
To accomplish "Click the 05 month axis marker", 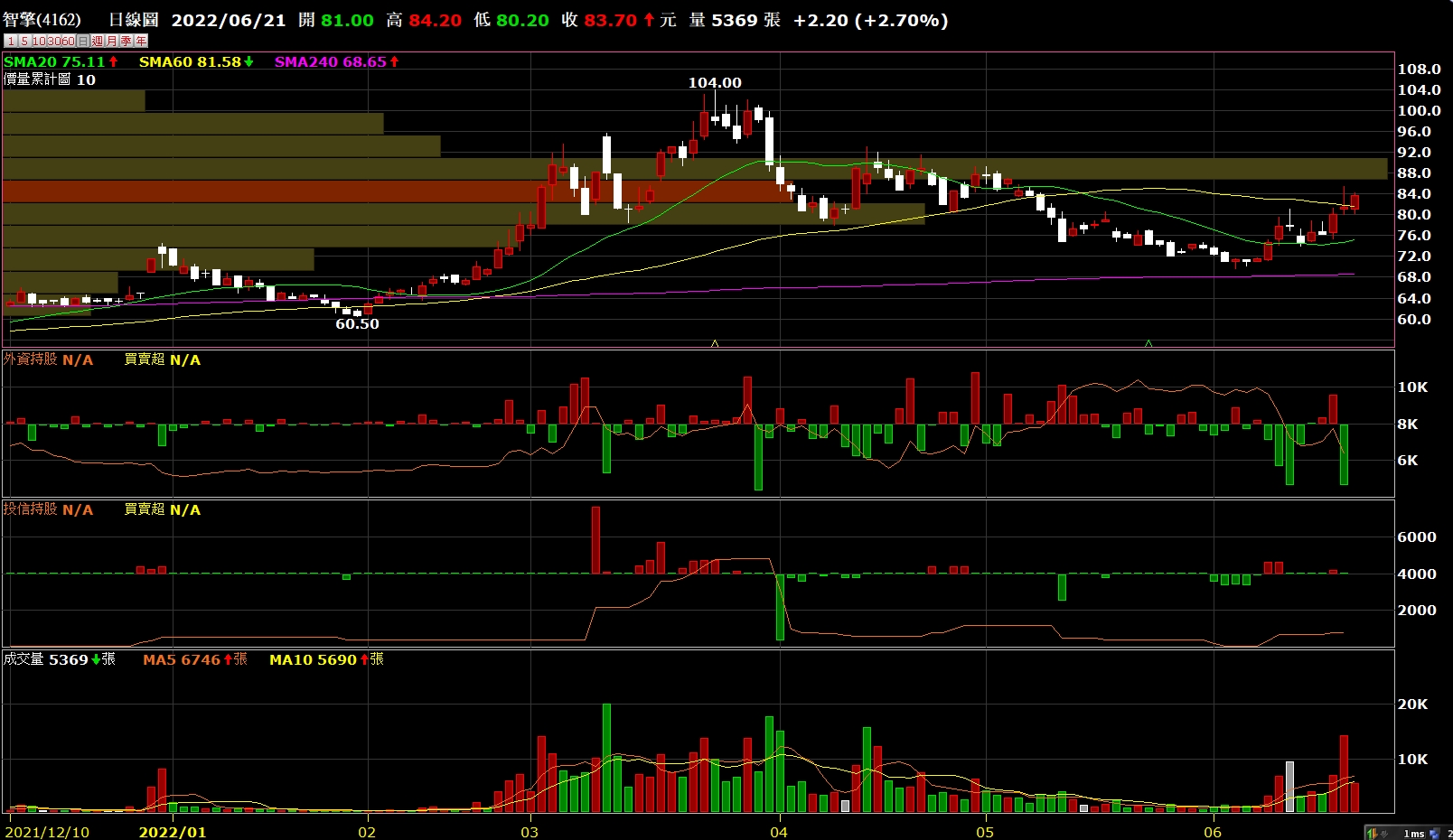I will click(985, 832).
